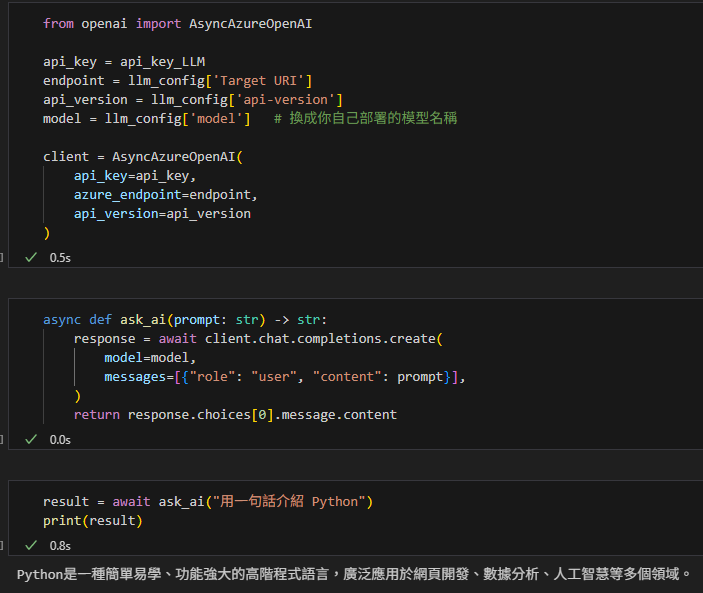Click the green checkmark beside 0.0s
This screenshot has width=703, height=593.
pyautogui.click(x=31, y=440)
